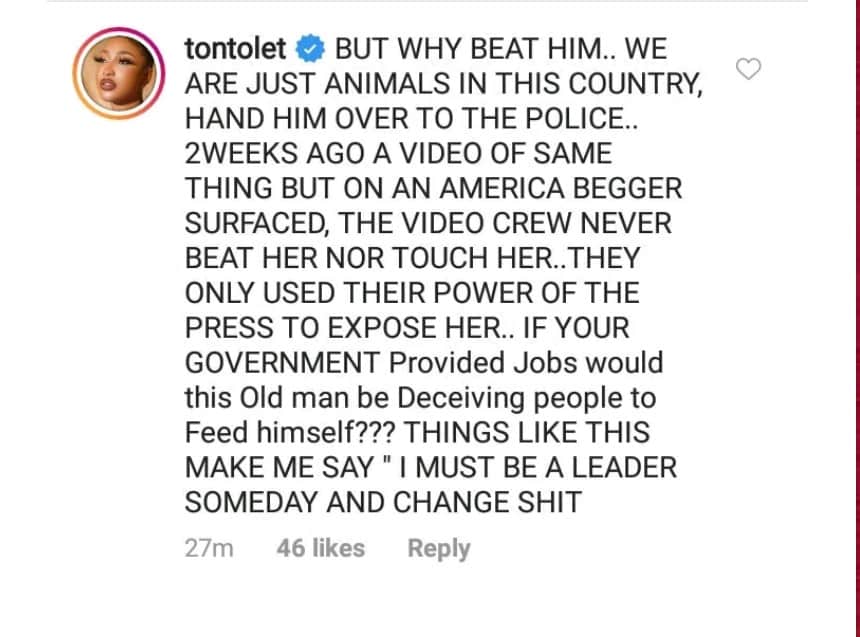Click the line "HAND HIM OVER TO THE POLICE"
The height and width of the screenshot is (637, 860).
click(411, 119)
